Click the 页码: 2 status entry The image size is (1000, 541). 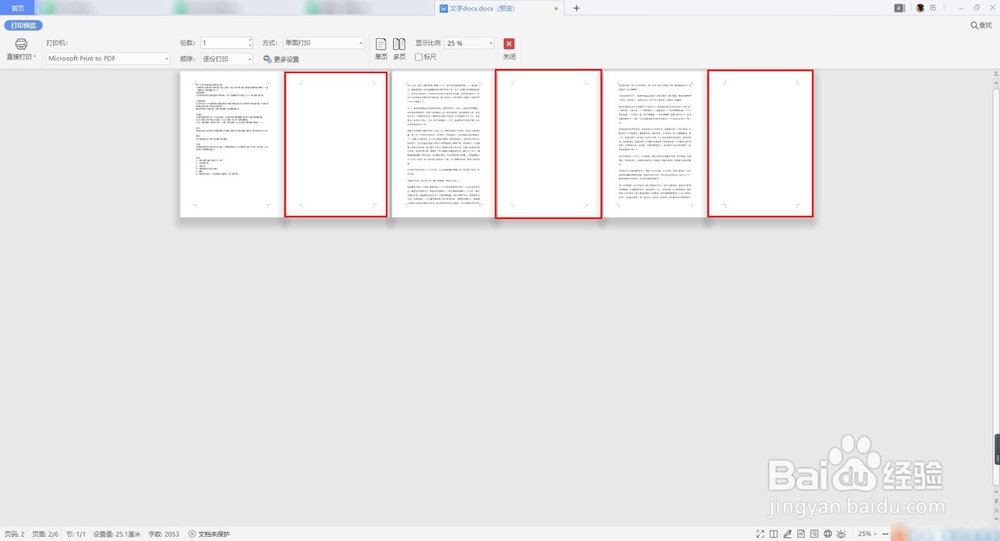[14, 534]
